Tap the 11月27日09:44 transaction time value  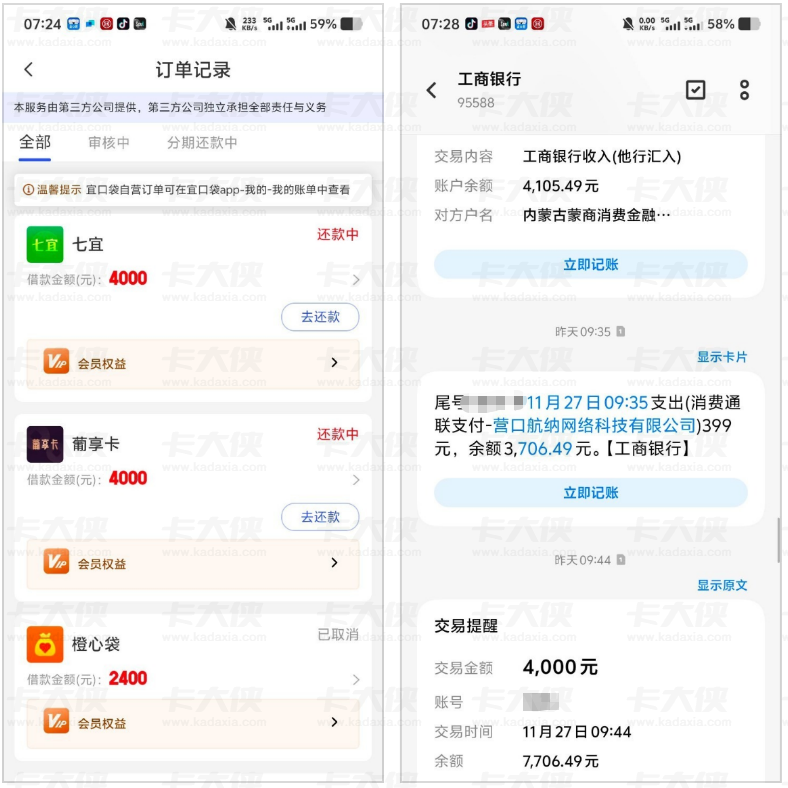(x=576, y=732)
